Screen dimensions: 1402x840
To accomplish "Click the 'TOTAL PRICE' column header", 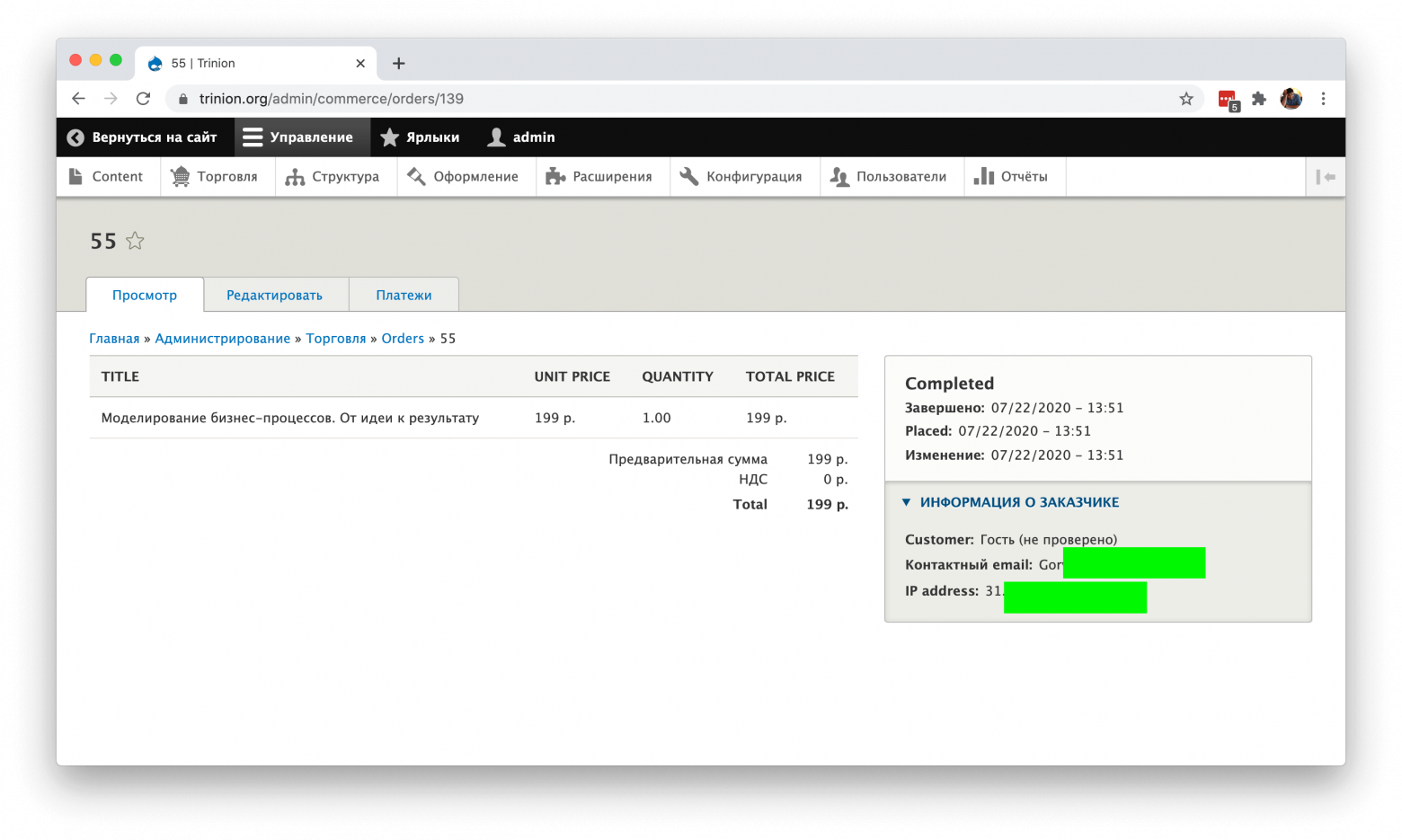I will pos(790,376).
